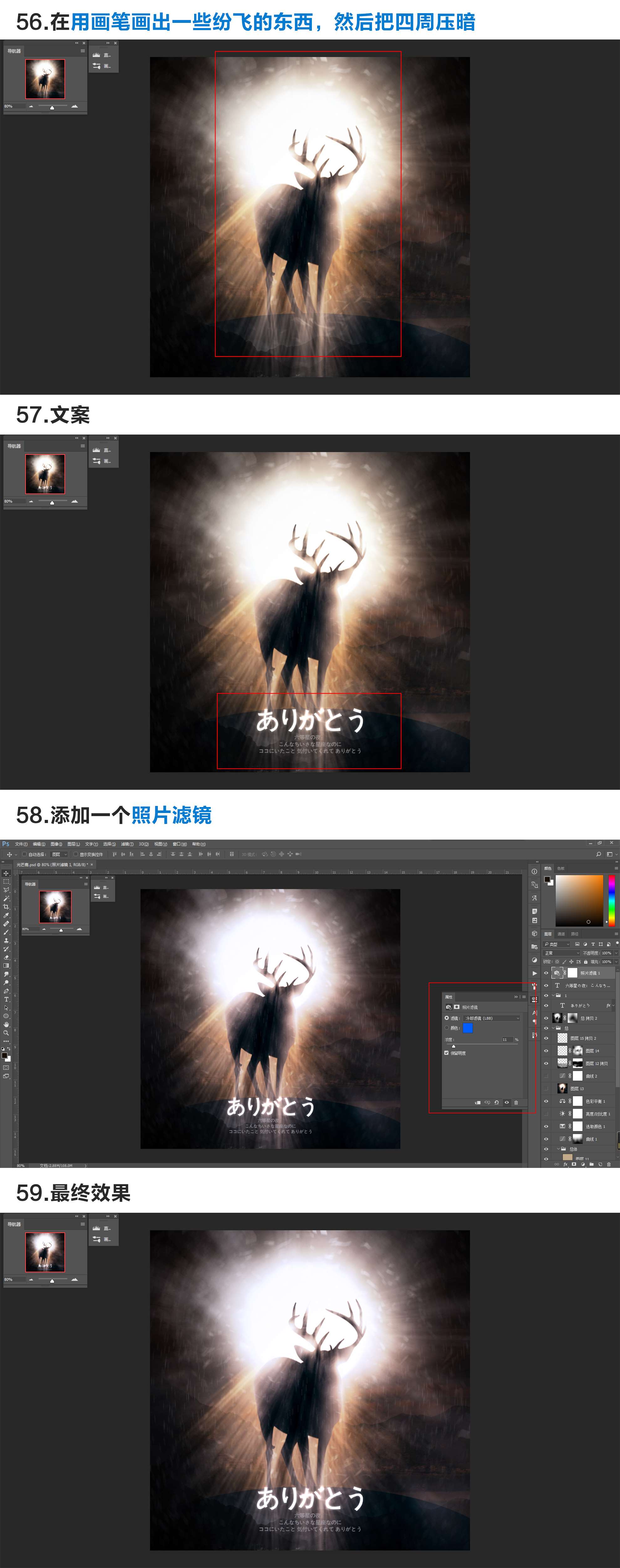Open the 3D cube panel icon

pos(534,934)
